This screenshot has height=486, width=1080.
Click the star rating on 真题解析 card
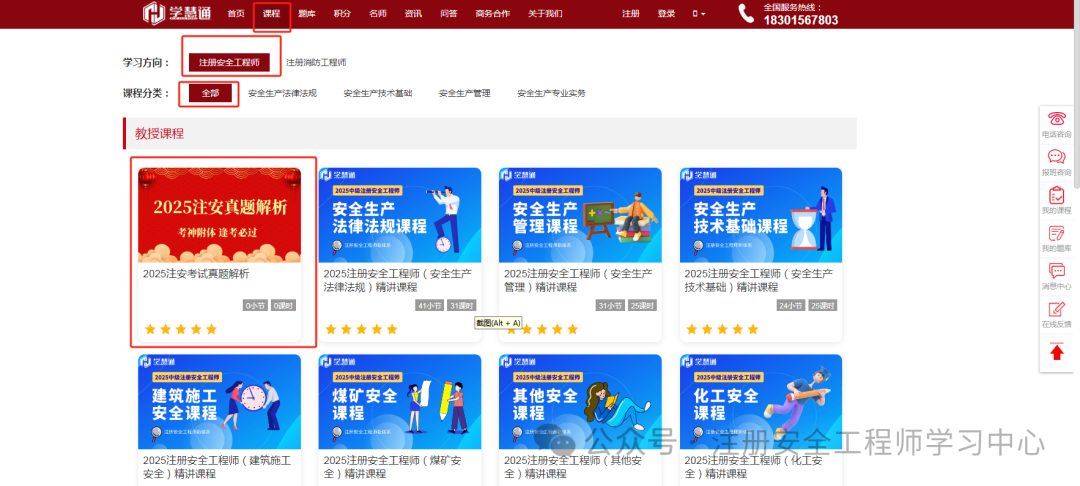(180, 329)
